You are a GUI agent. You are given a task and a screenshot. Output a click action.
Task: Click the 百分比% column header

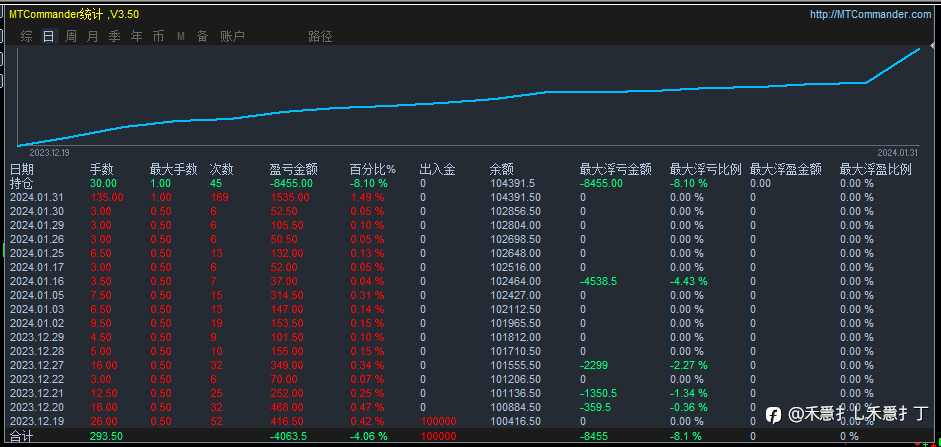click(373, 170)
